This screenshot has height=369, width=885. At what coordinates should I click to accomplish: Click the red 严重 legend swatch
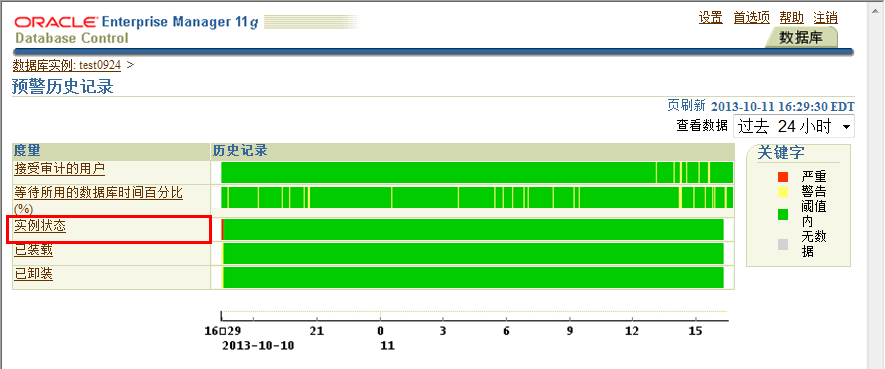(782, 177)
